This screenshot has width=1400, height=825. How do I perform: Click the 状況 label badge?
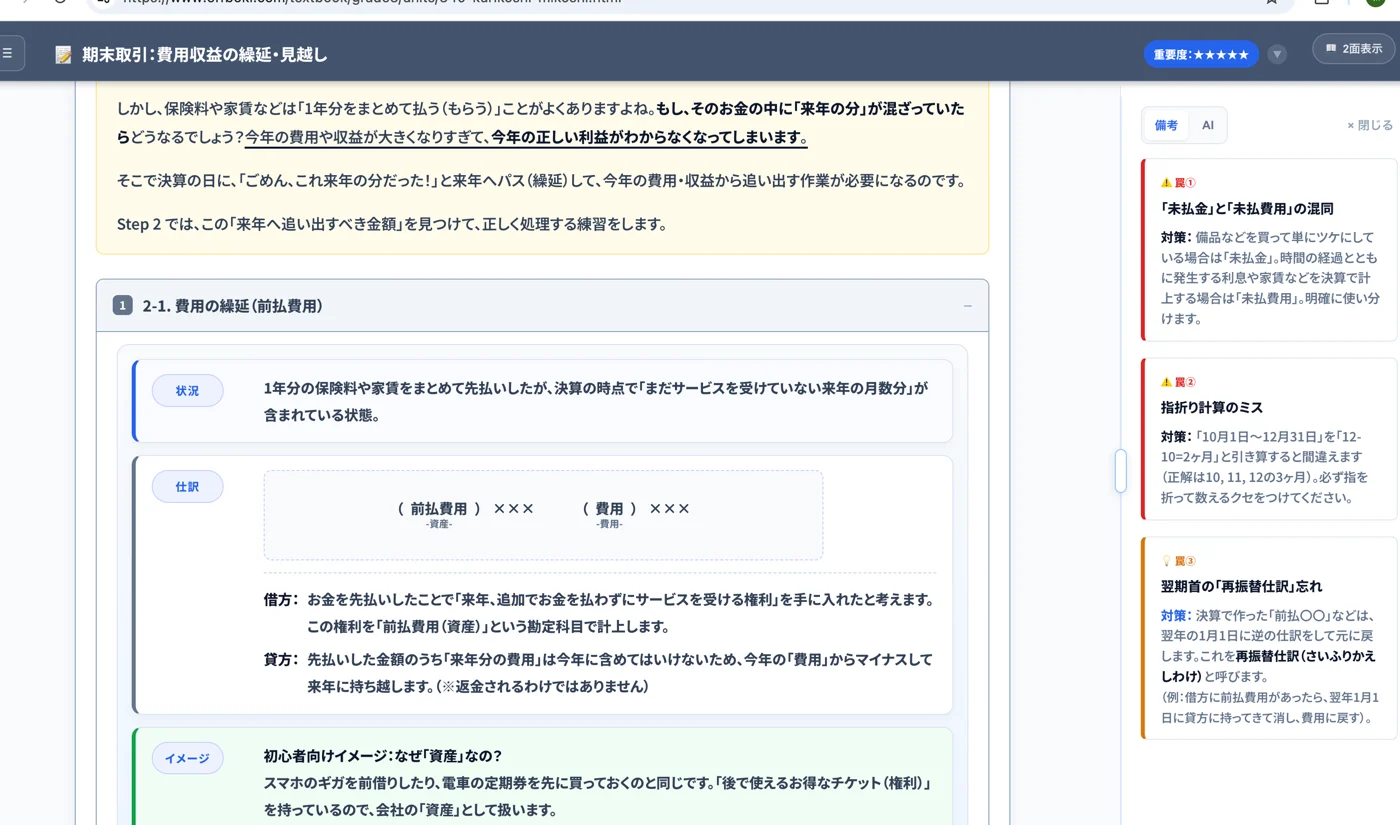pos(187,391)
